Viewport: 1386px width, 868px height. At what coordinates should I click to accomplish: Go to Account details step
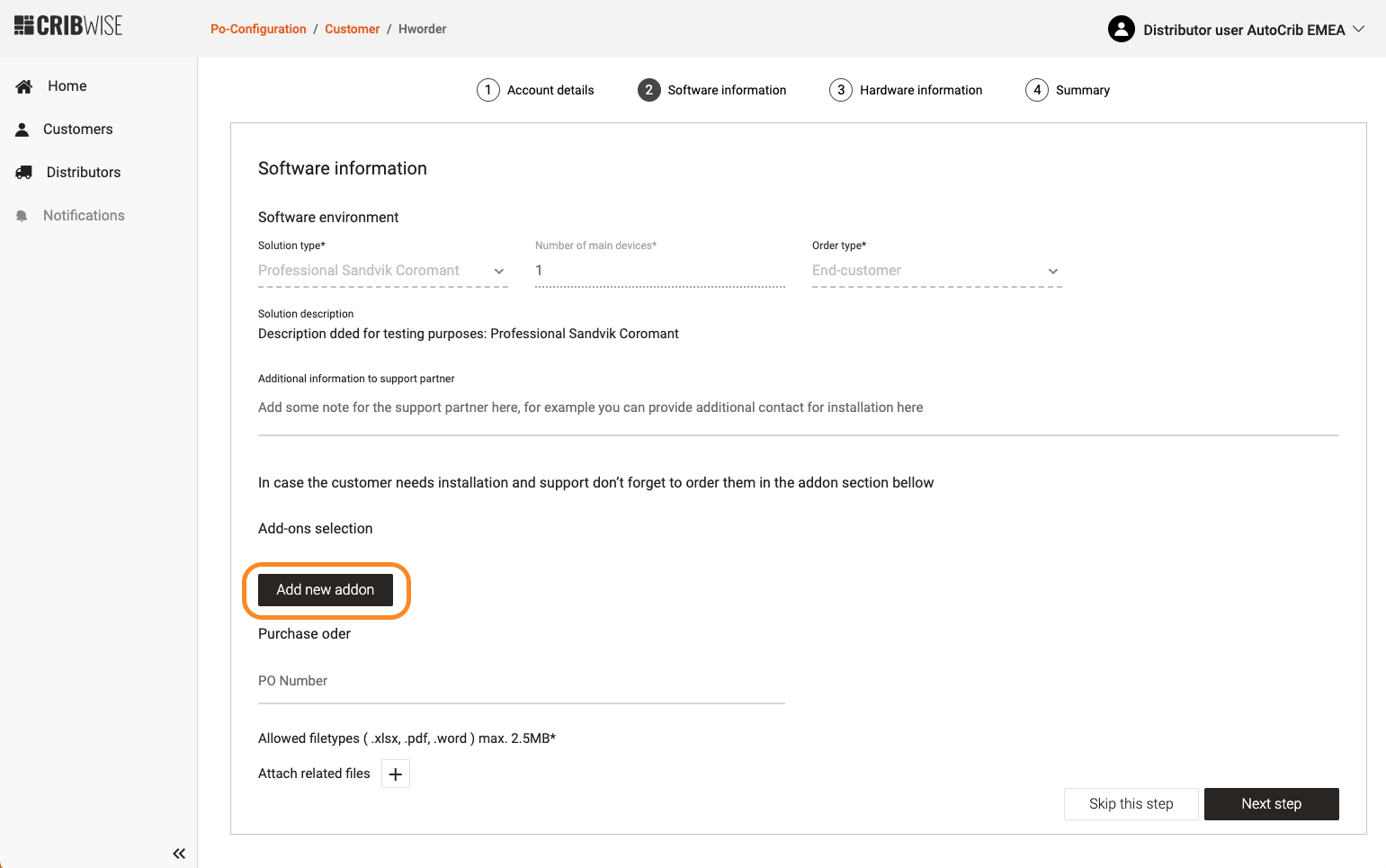click(536, 90)
